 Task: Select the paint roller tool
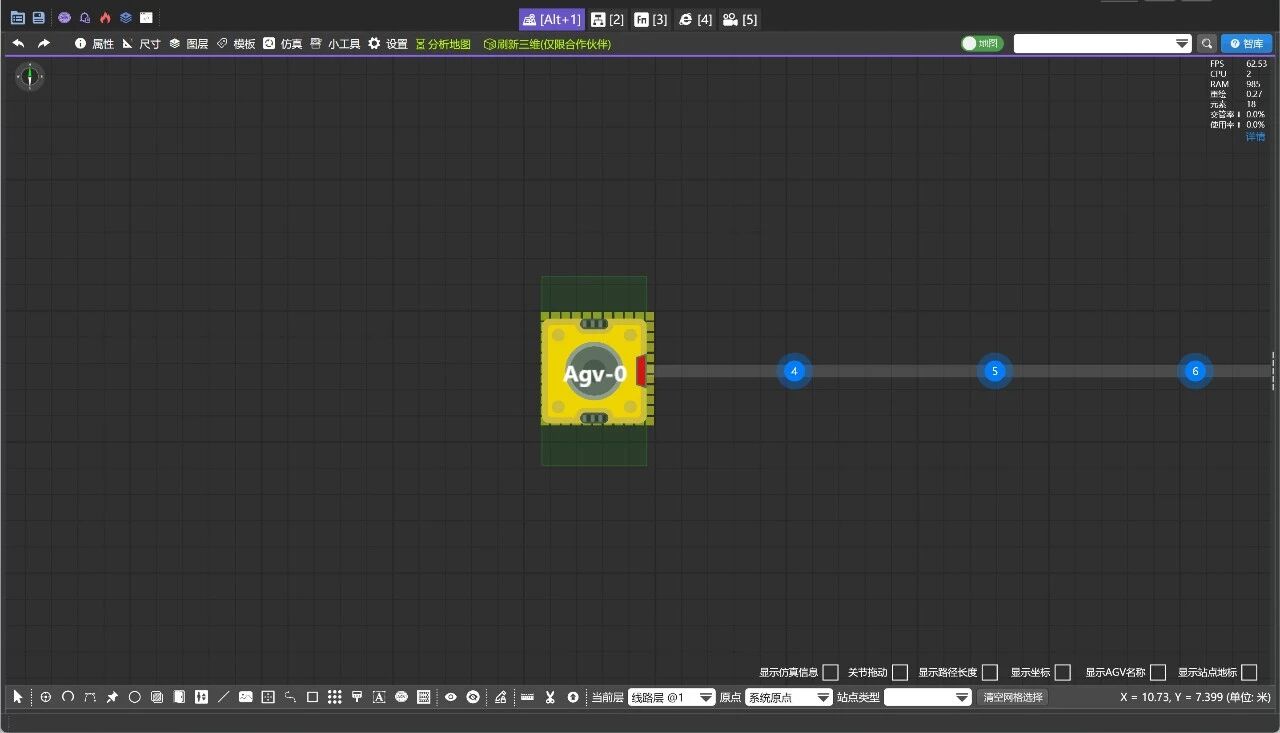[357, 697]
